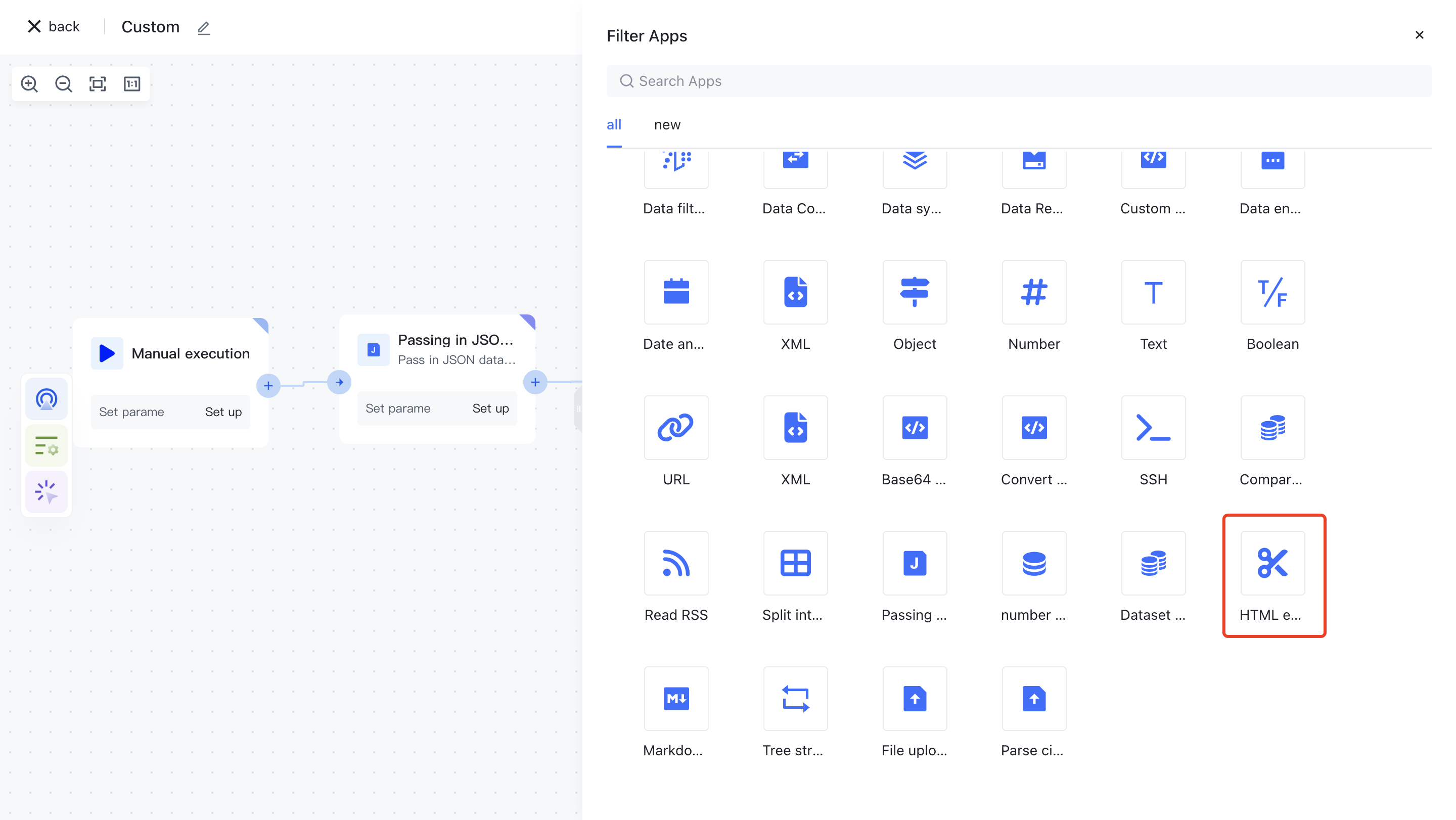Pick the Date and time calendar app
Viewport: 1456px width, 820px height.
coord(676,292)
